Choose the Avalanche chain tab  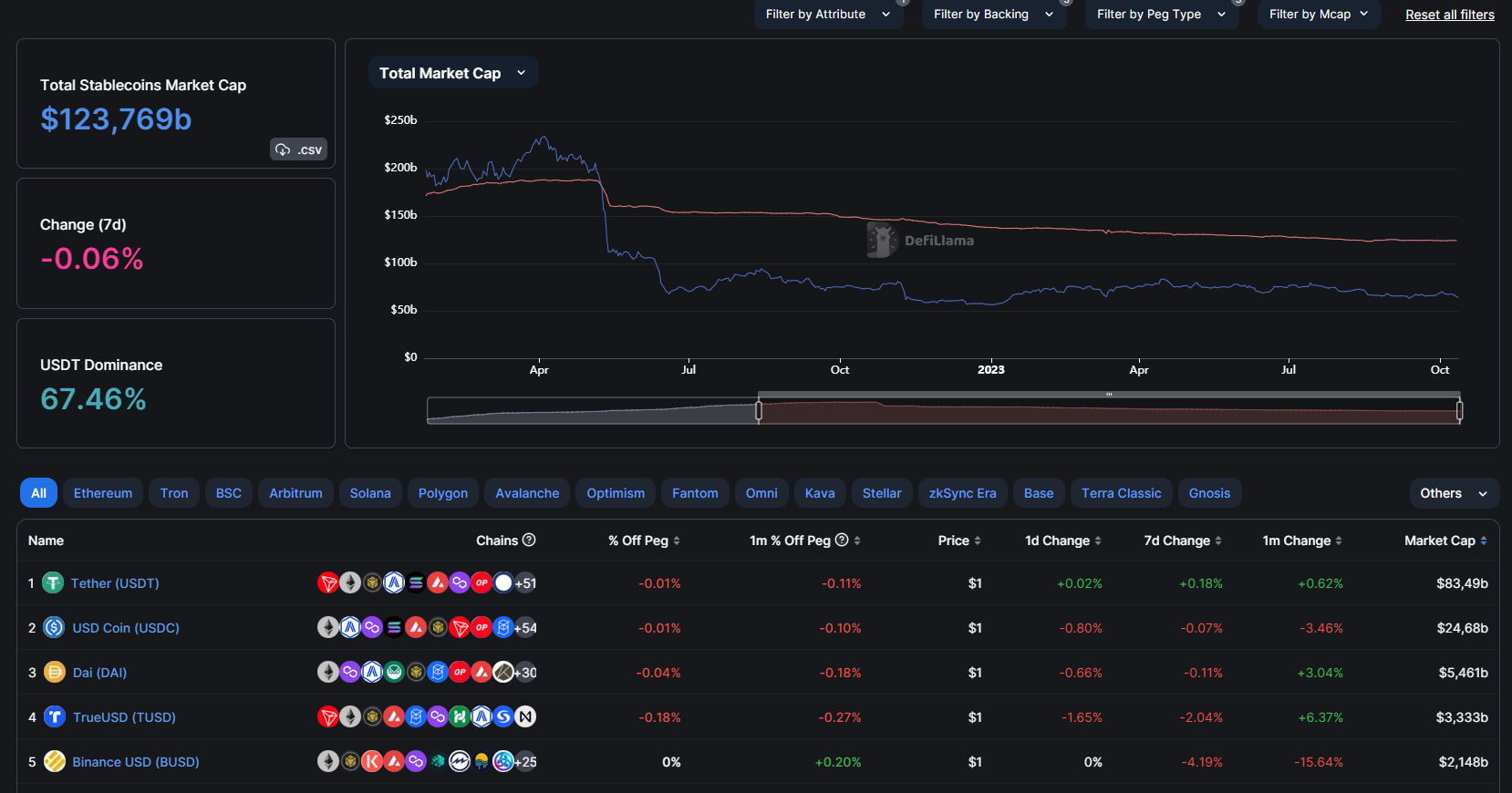[x=527, y=493]
